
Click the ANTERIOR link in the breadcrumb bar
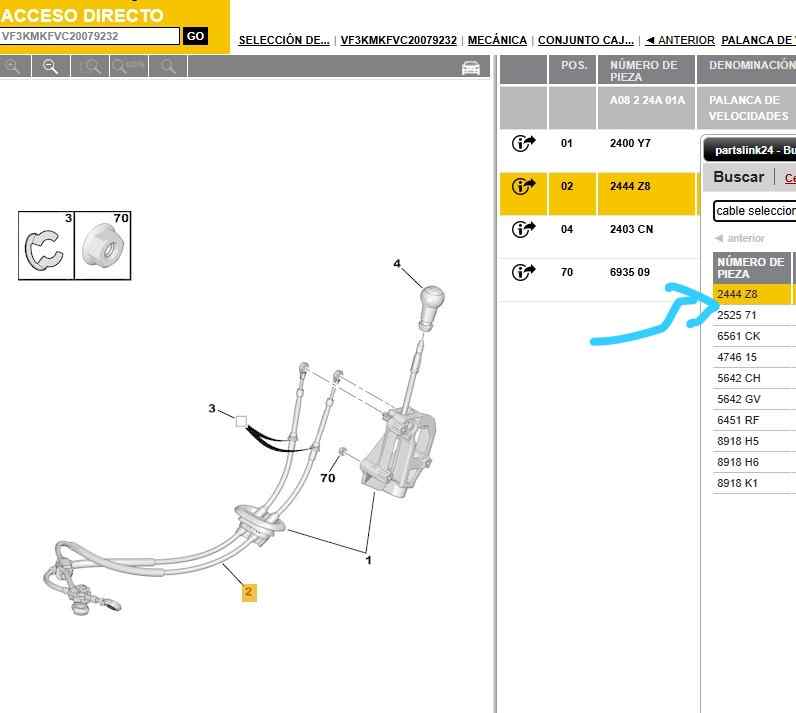click(680, 41)
